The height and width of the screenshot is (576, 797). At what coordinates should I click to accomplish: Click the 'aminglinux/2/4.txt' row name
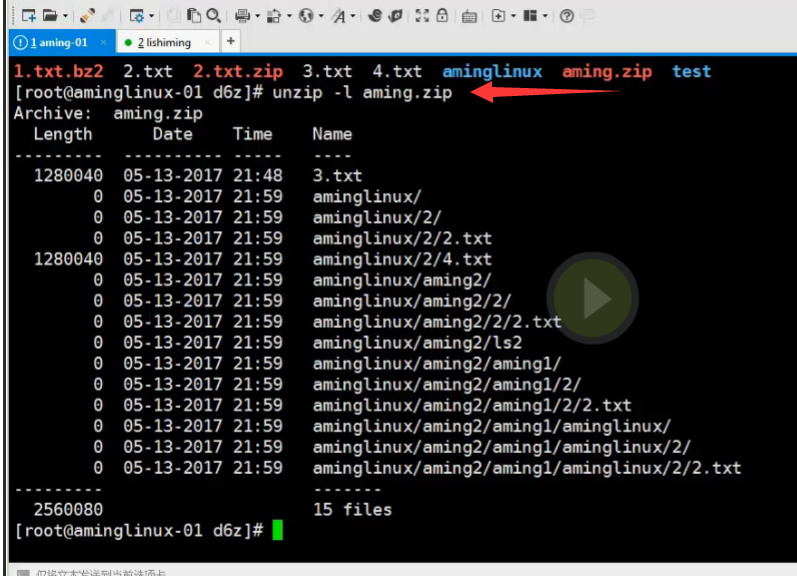pos(402,259)
